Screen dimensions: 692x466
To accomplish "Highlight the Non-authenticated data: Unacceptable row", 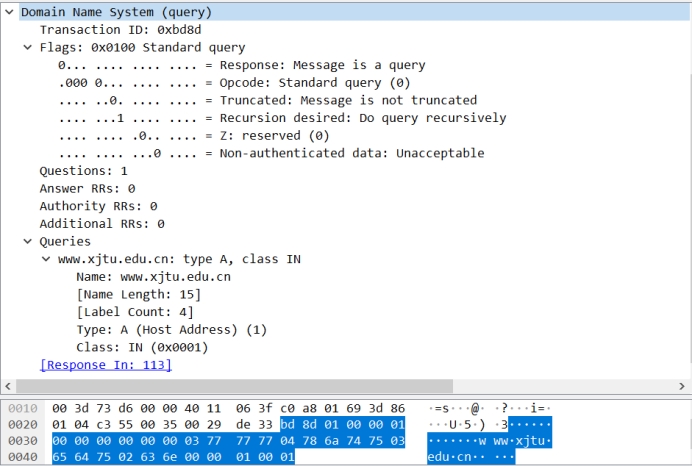I will pyautogui.click(x=270, y=154).
